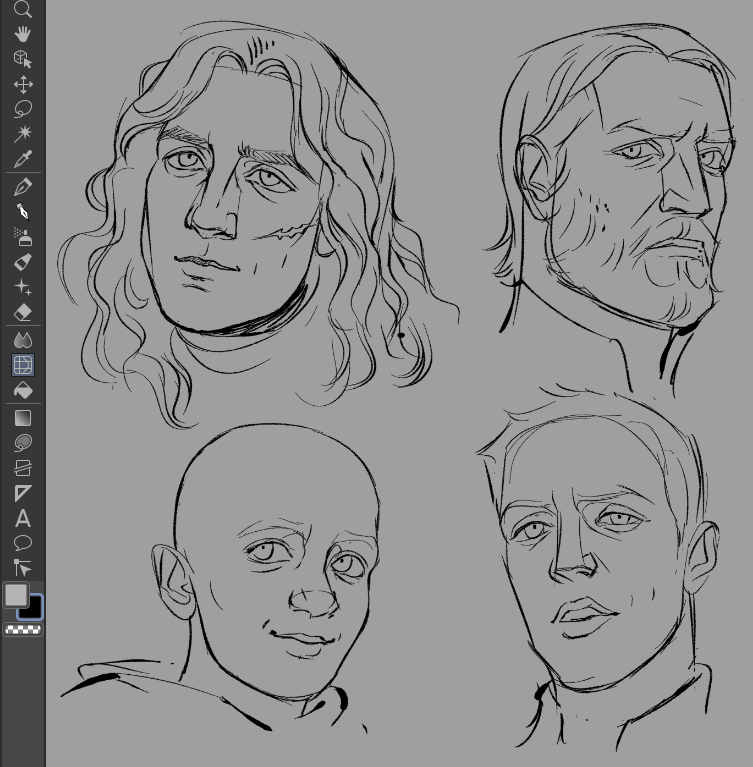Select the Move layer tool
The image size is (753, 767).
(x=23, y=84)
